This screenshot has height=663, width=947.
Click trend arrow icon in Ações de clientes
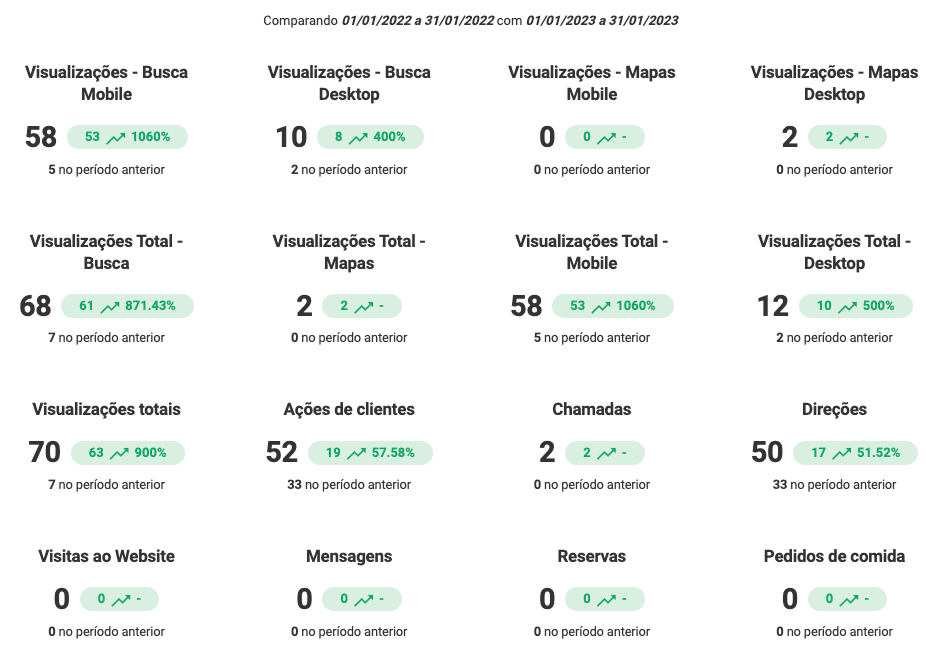coord(357,453)
